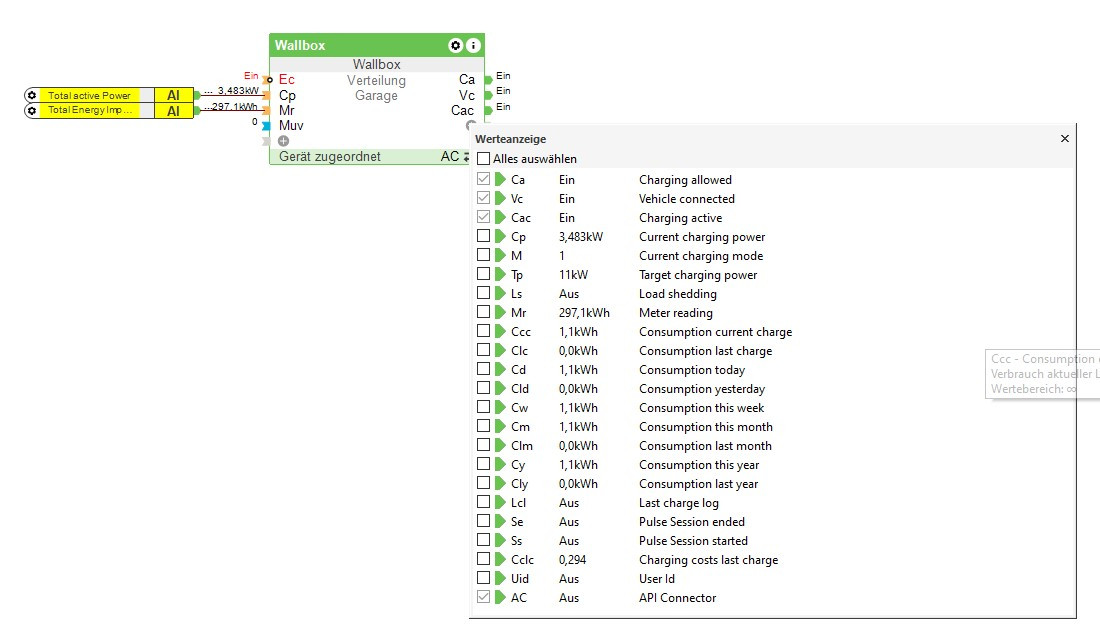Toggle the AC API Connector checkbox
Image resolution: width=1100 pixels, height=628 pixels.
483,596
